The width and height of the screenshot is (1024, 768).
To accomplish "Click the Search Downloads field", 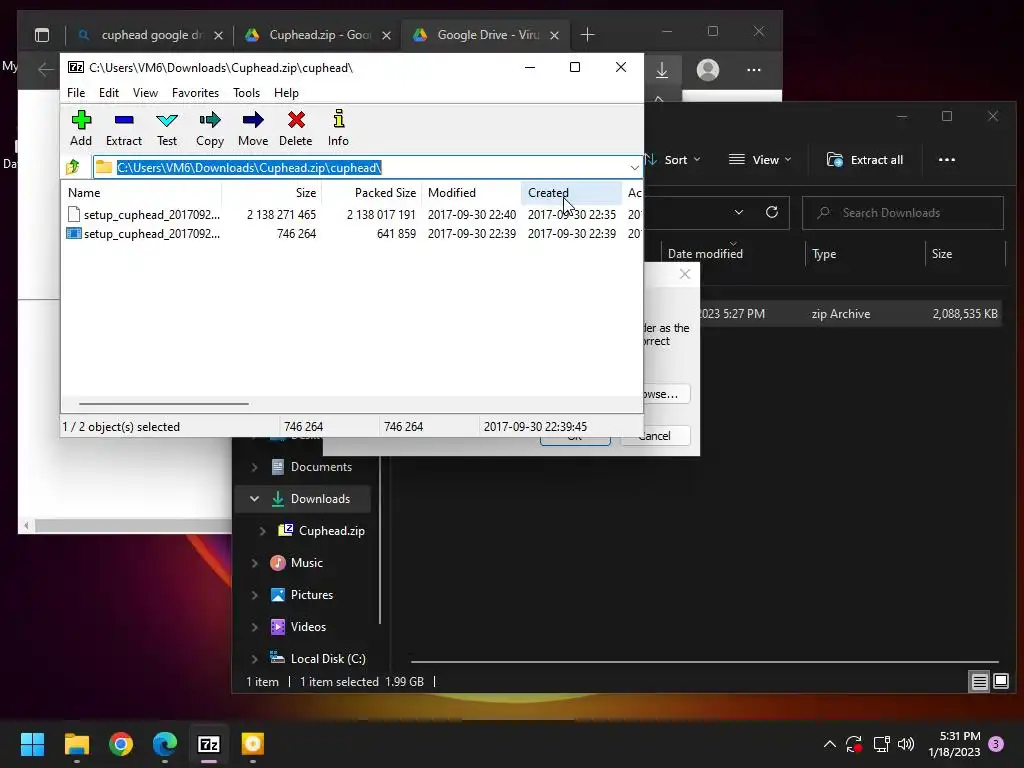I will [x=903, y=213].
